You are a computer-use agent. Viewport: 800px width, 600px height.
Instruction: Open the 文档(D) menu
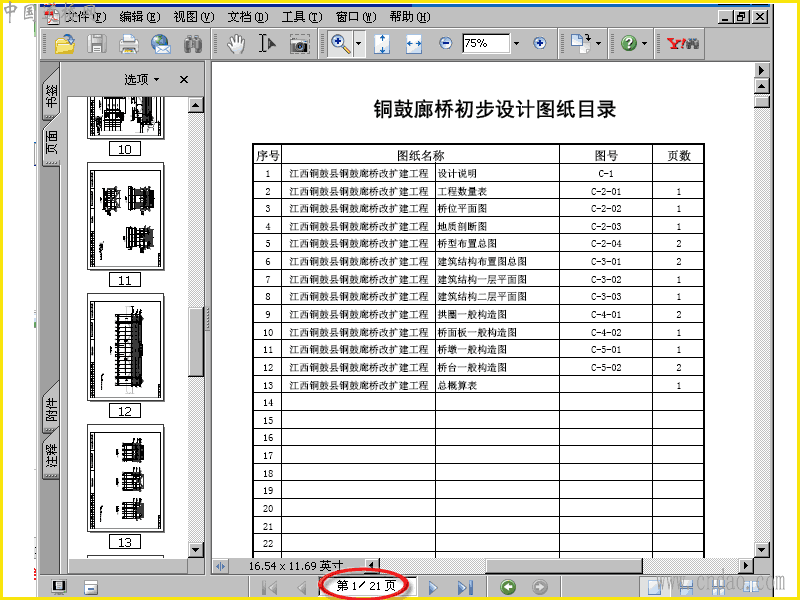tap(247, 17)
